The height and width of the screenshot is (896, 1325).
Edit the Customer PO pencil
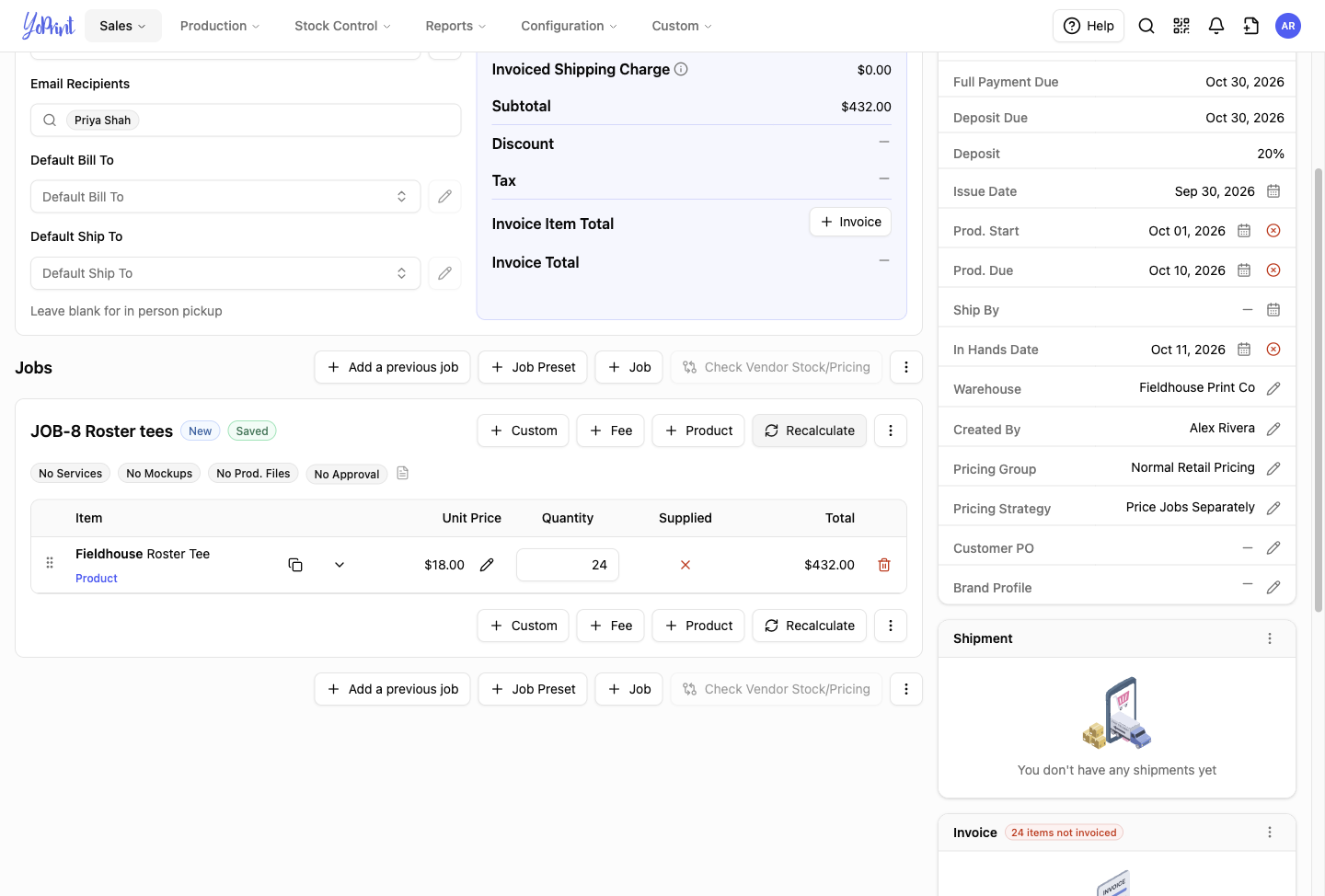(1273, 548)
